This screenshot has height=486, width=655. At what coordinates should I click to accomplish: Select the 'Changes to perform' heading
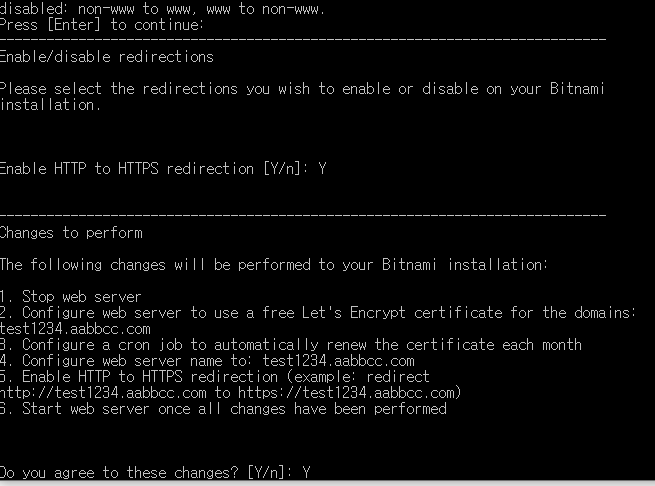click(x=71, y=233)
